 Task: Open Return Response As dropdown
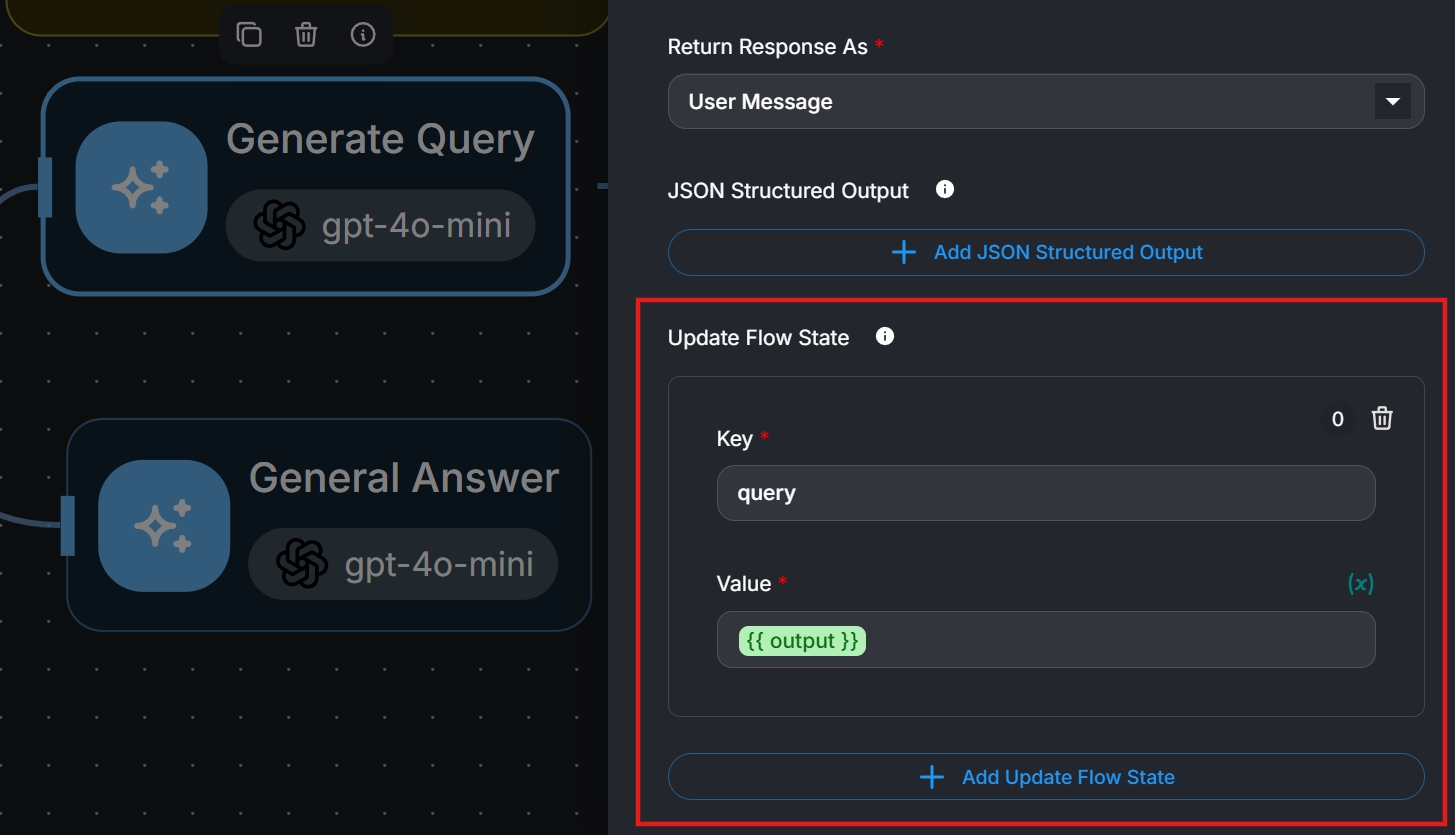pyautogui.click(x=1046, y=101)
